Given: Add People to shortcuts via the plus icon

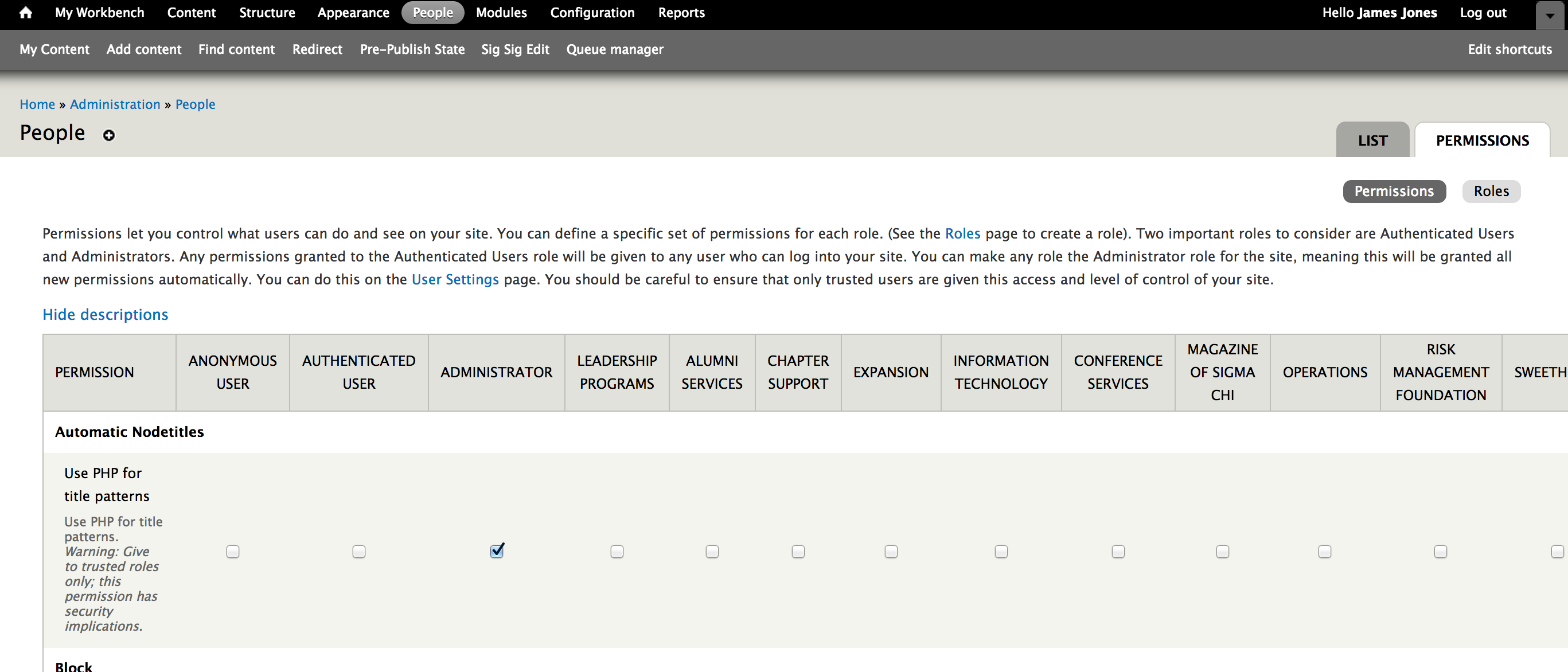Looking at the screenshot, I should (108, 135).
